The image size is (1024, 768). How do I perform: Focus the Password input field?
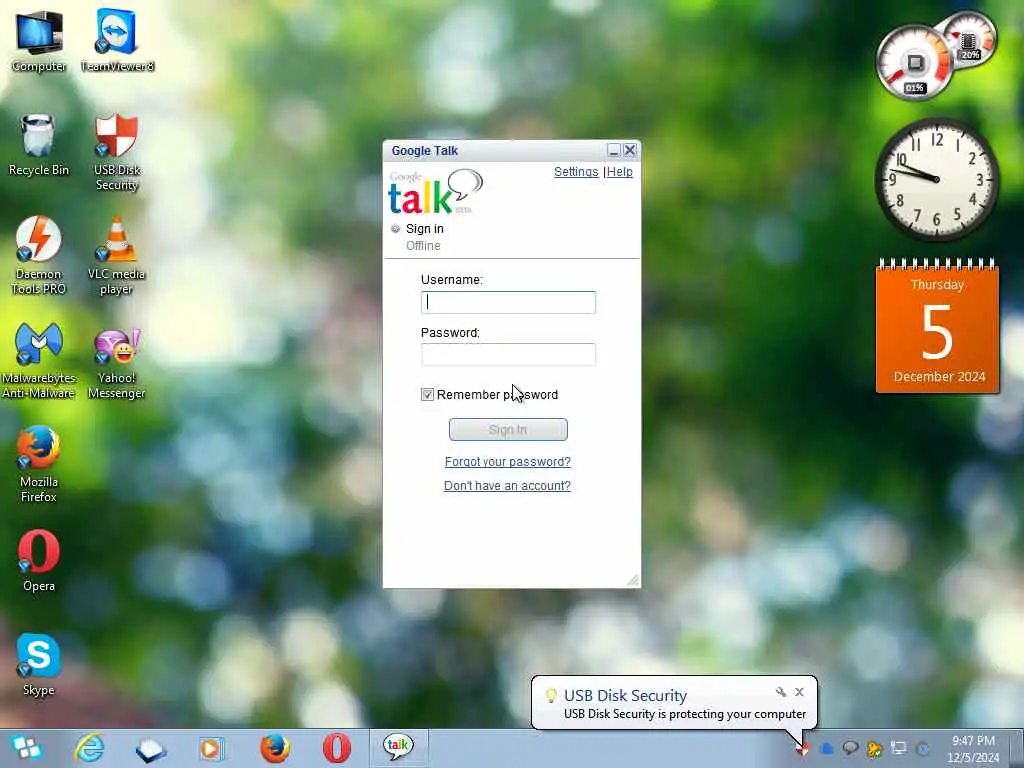click(x=508, y=355)
